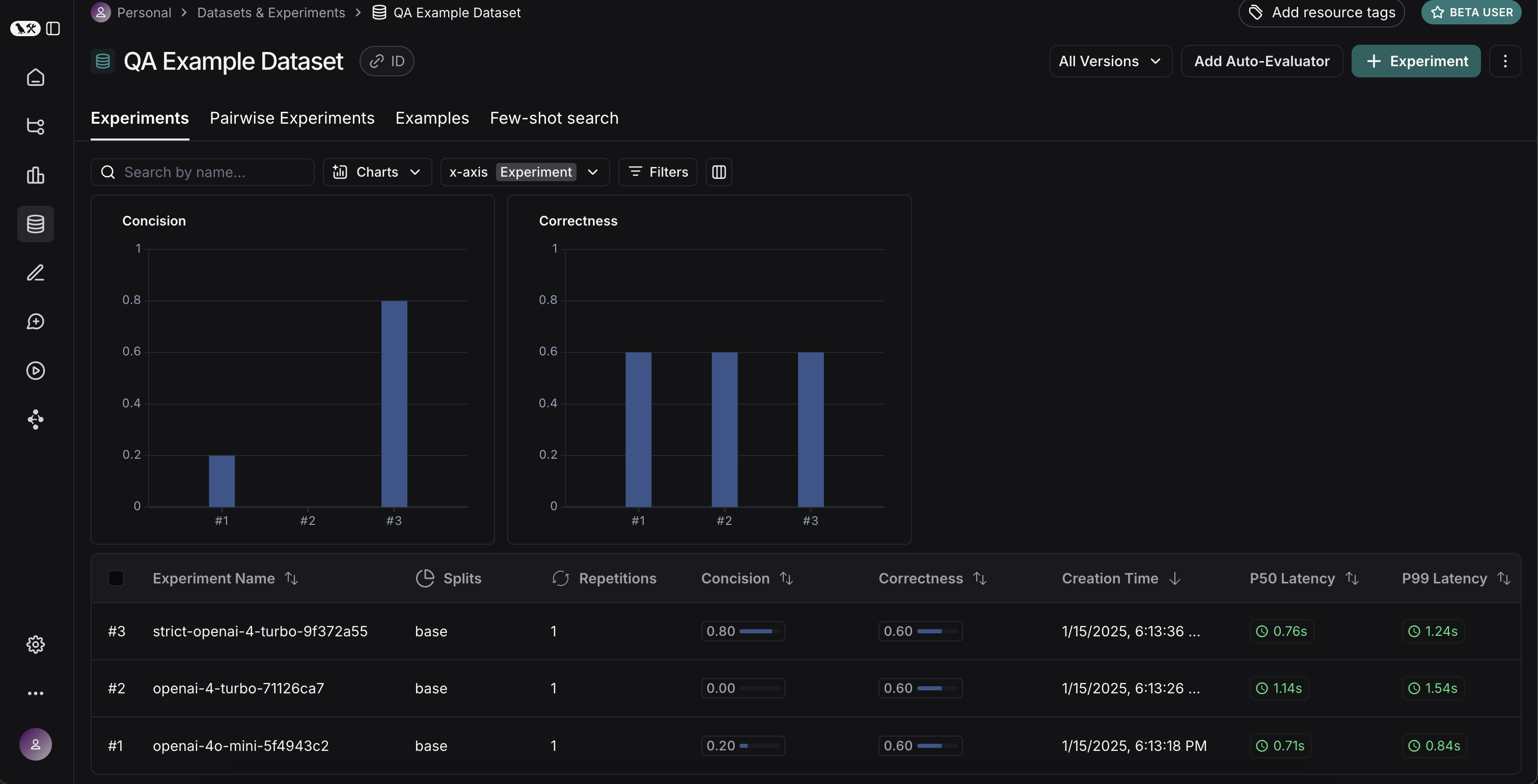Viewport: 1538px width, 784px height.
Task: Toggle sort on Creation Time column
Action: tap(1174, 578)
